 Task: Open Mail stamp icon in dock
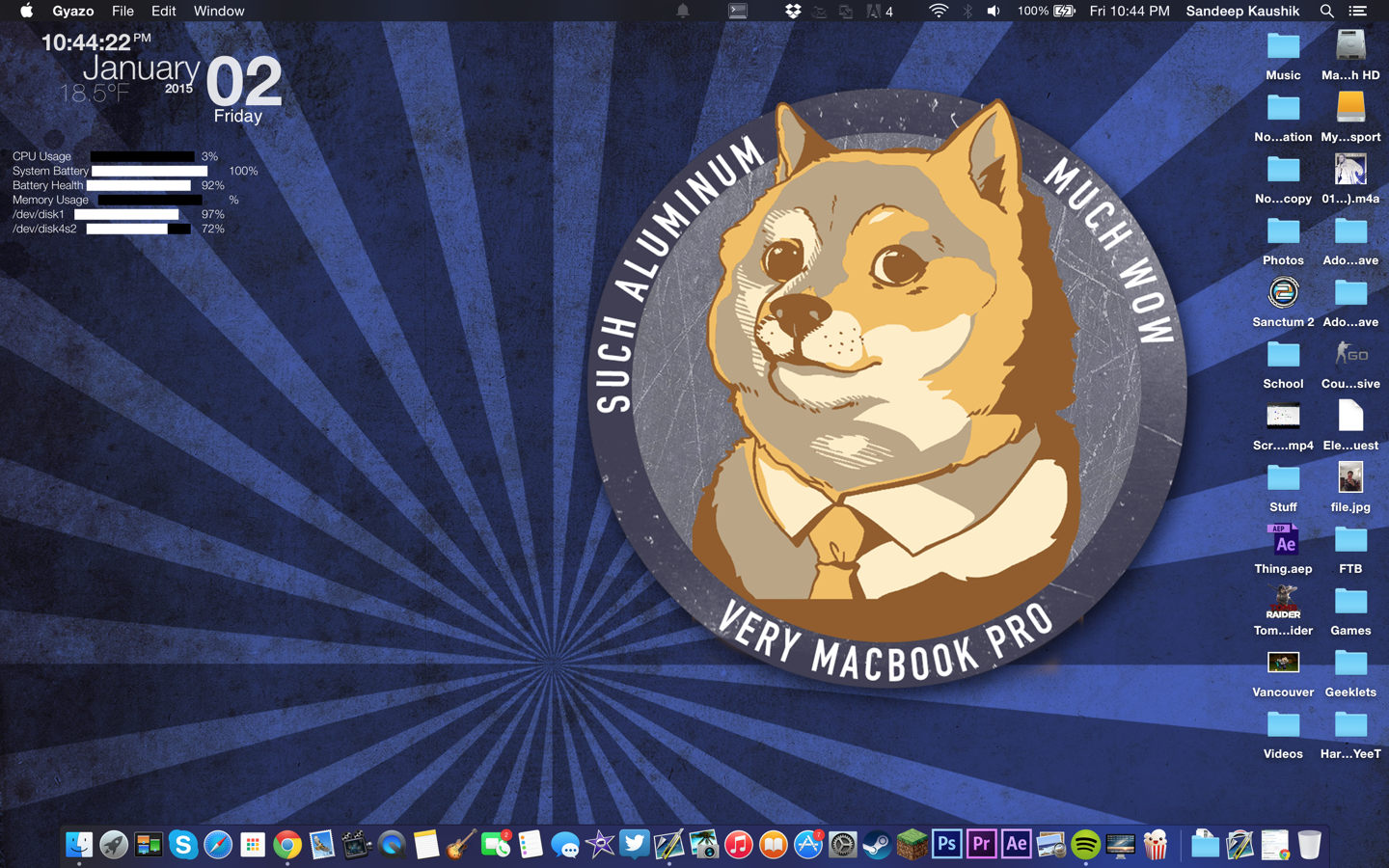click(x=322, y=845)
